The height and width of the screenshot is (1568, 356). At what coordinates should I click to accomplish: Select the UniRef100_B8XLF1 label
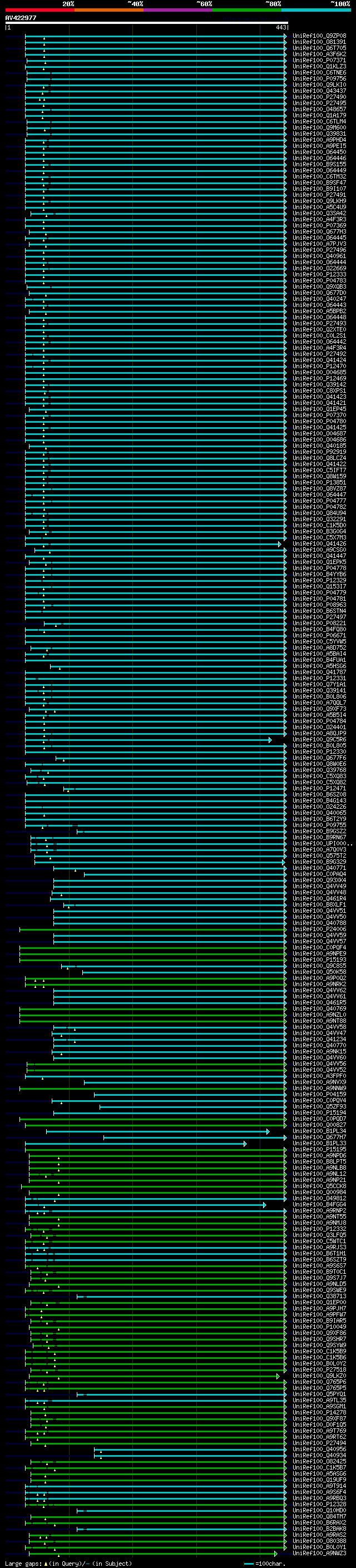[x=319, y=904]
